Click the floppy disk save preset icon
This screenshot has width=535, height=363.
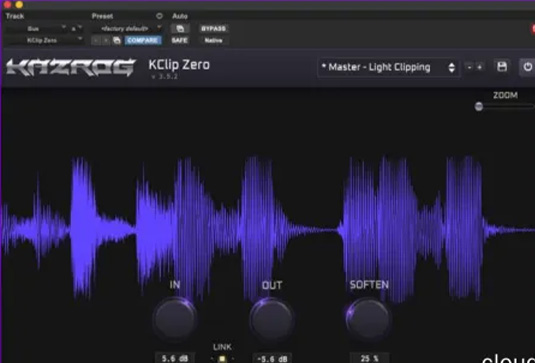tap(502, 67)
